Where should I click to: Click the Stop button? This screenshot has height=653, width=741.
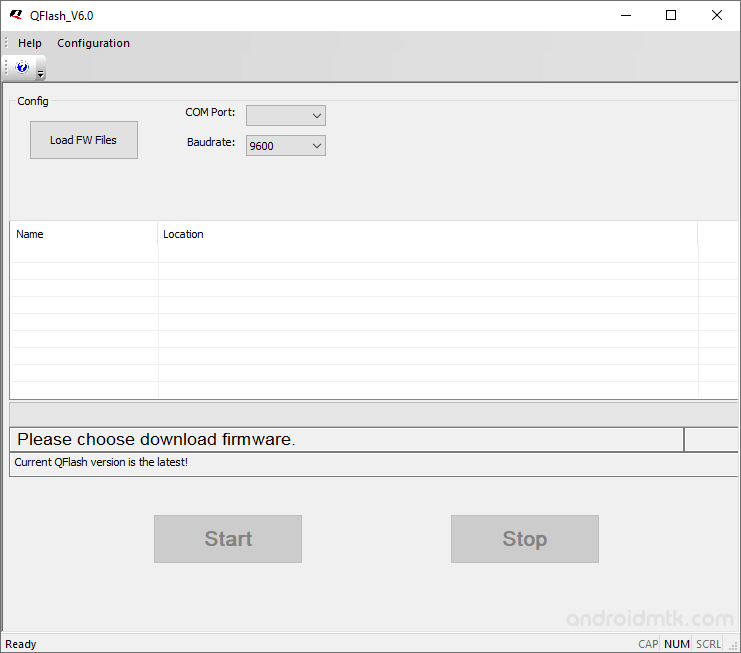(525, 539)
